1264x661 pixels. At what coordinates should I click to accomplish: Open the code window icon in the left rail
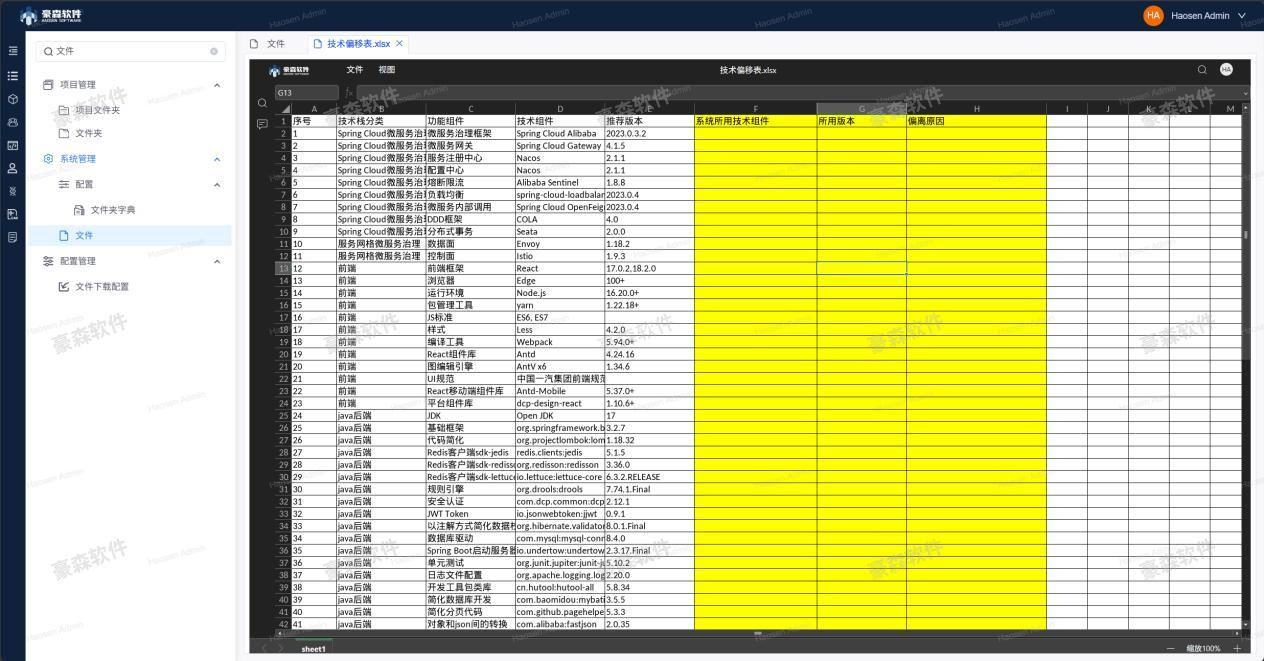point(12,145)
